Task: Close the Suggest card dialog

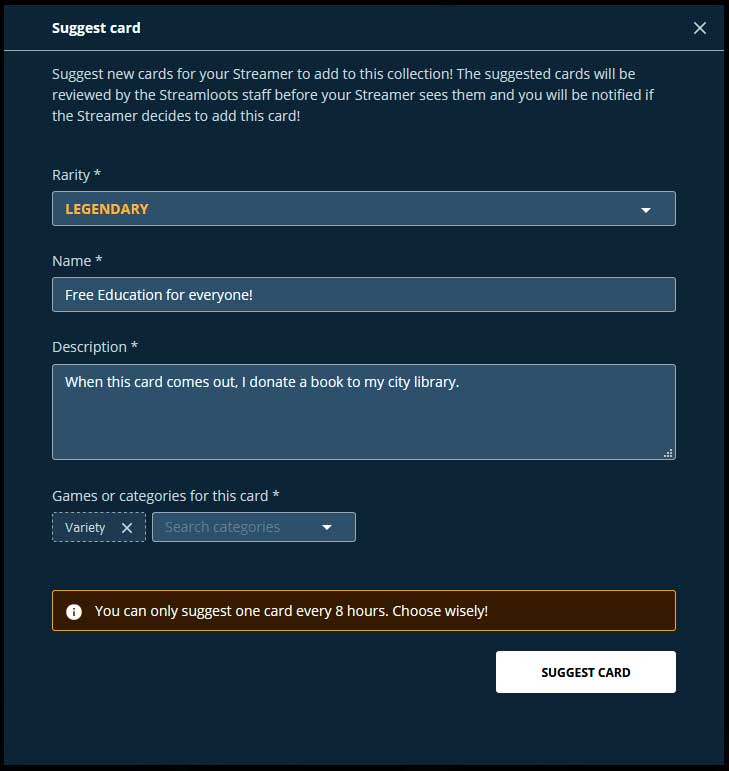Action: point(700,28)
